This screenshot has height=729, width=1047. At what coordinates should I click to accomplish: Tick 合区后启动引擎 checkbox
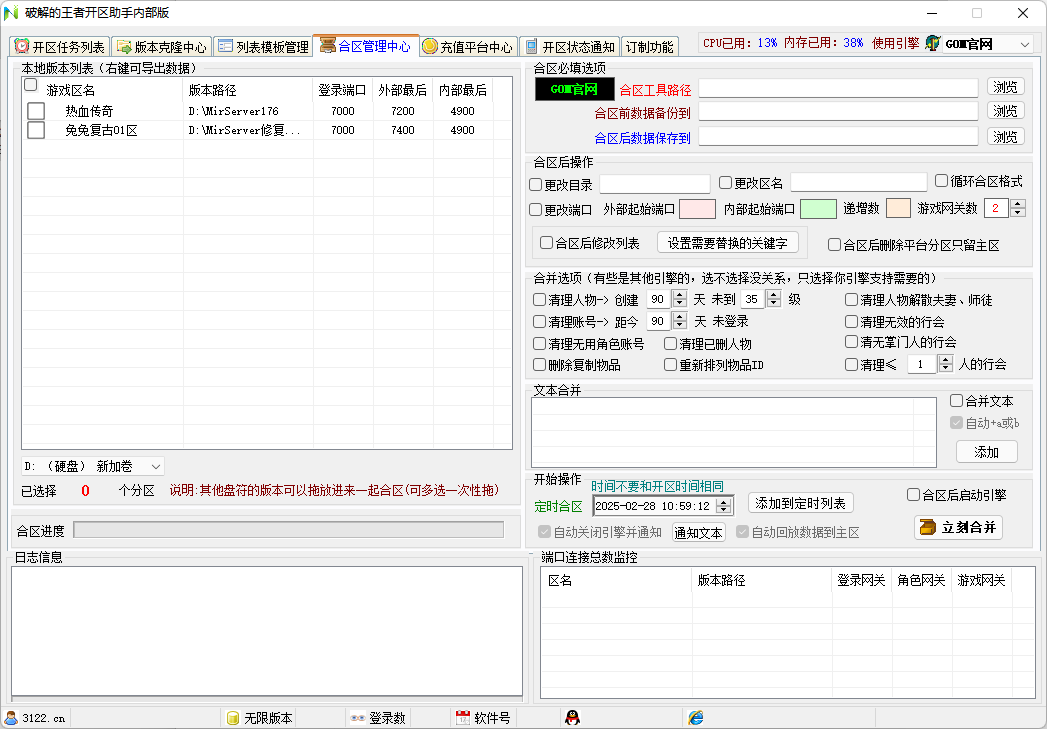[913, 495]
